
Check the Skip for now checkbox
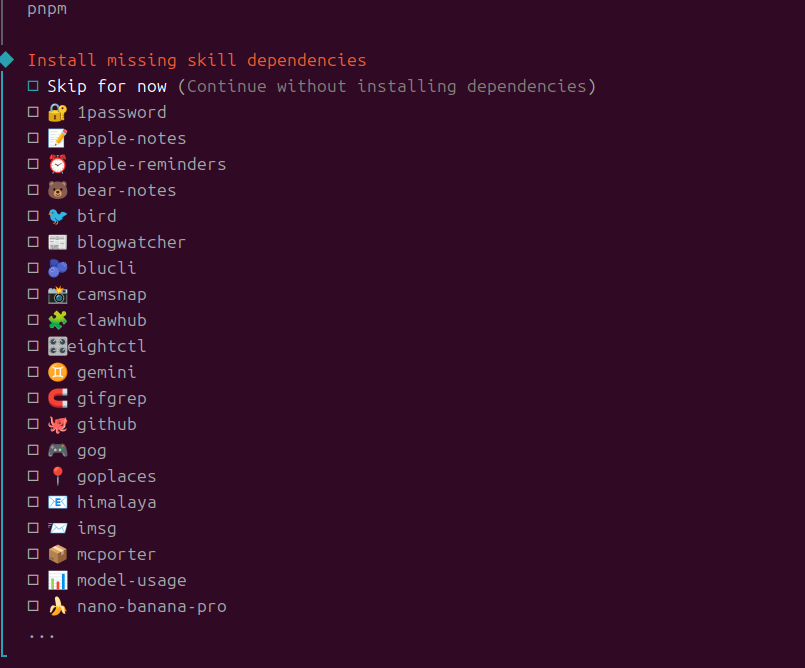(x=33, y=86)
